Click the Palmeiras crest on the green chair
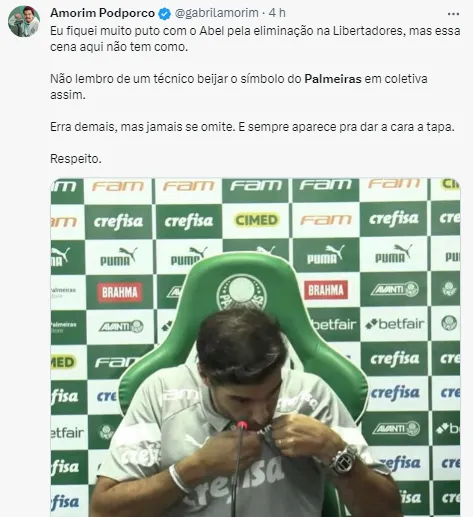This screenshot has height=517, width=473. click(x=241, y=294)
